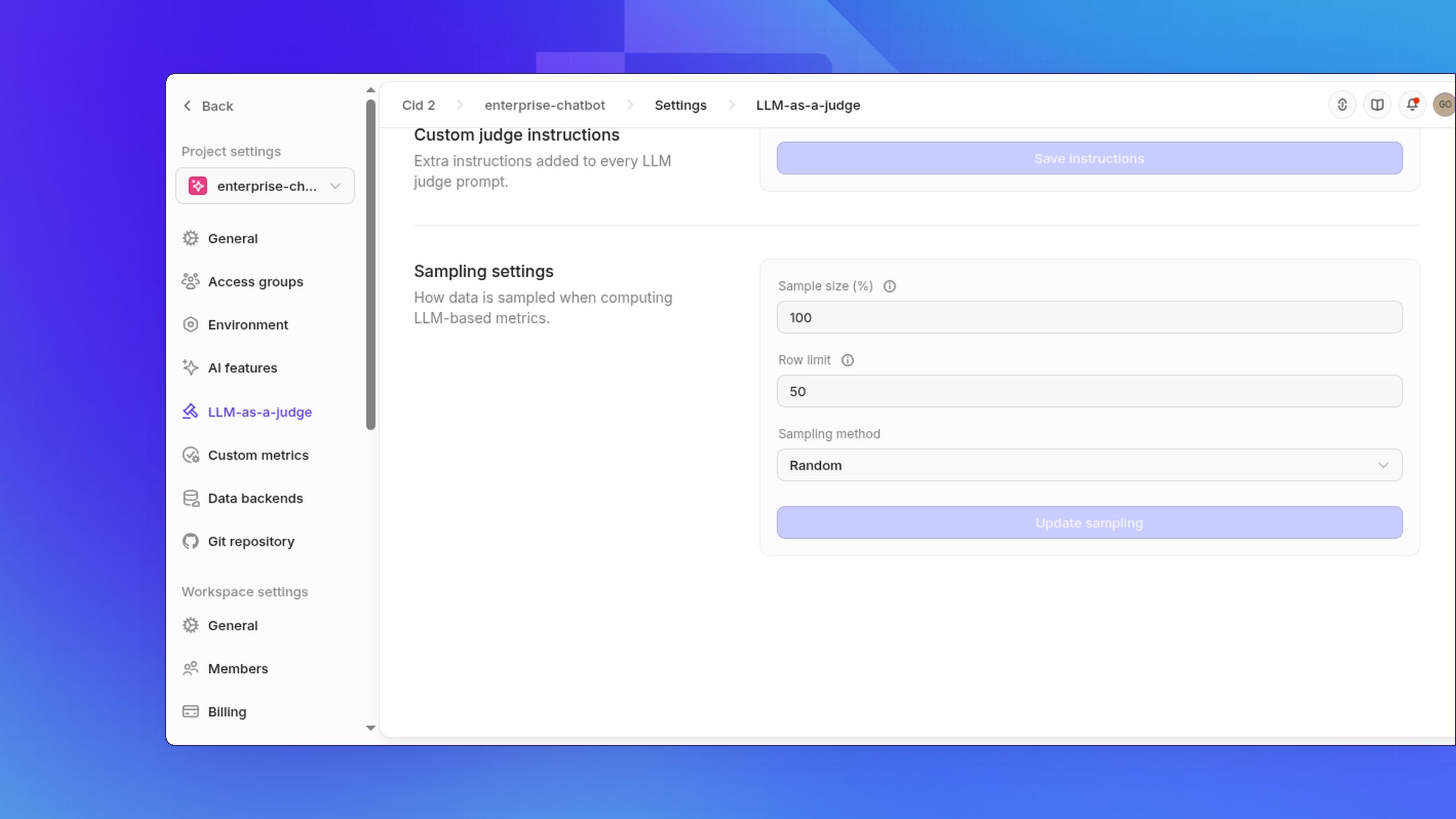Show Row limit info tooltip icon
Image resolution: width=1456 pixels, height=819 pixels.
coord(848,360)
